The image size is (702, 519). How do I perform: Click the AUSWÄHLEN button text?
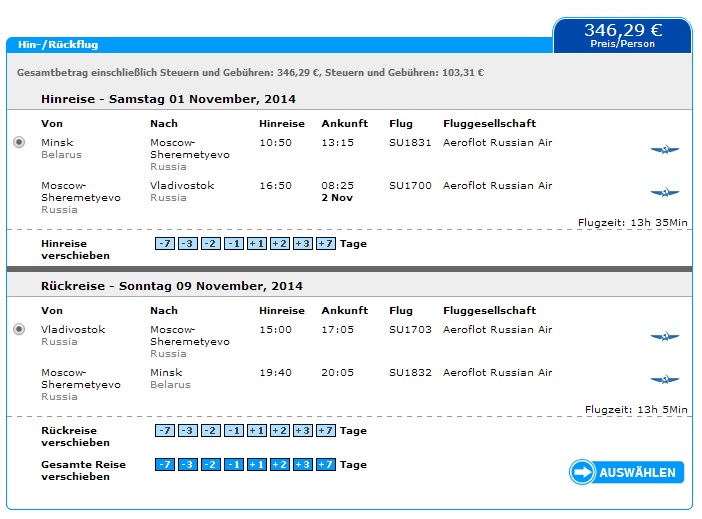[x=637, y=473]
